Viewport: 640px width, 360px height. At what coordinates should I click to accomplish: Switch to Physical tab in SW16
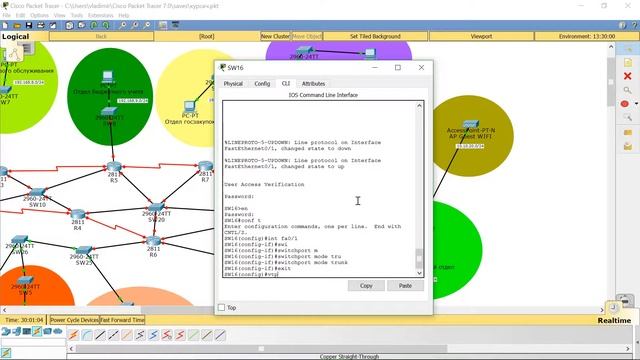pos(233,84)
